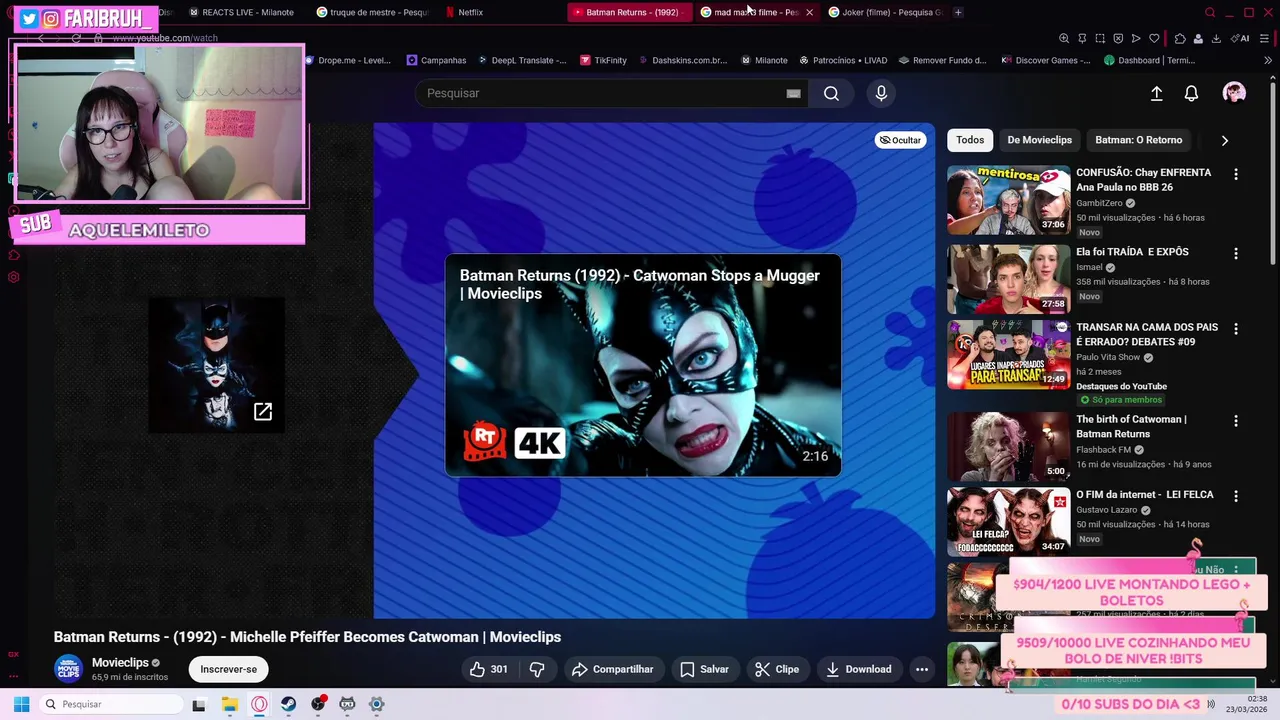Expand the bookmarks bar overflow chevron

(1268, 60)
